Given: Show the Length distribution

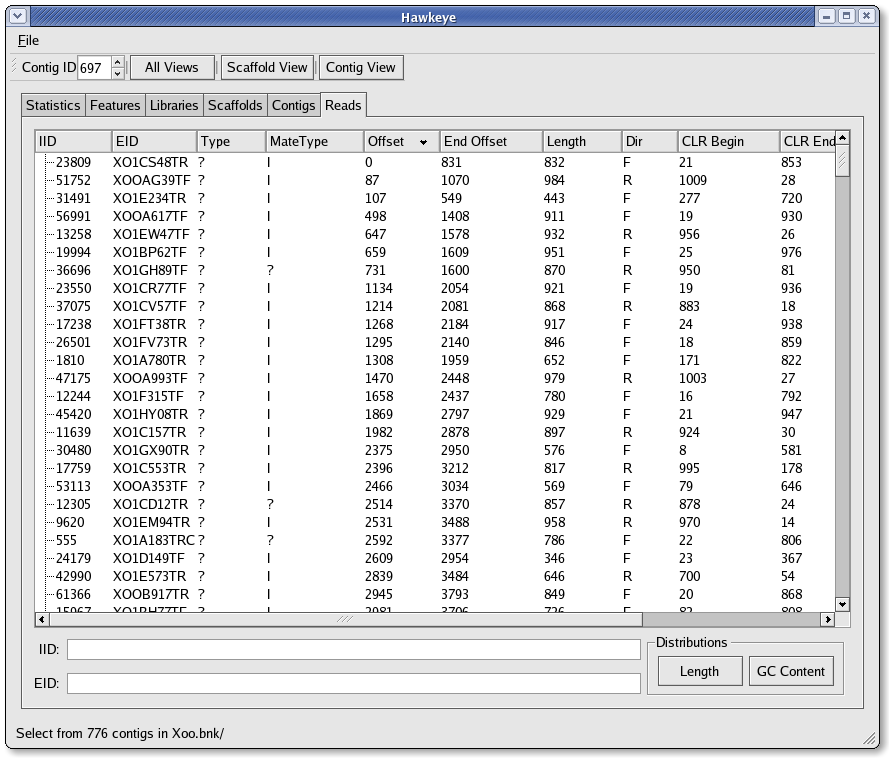Looking at the screenshot, I should pyautogui.click(x=699, y=671).
